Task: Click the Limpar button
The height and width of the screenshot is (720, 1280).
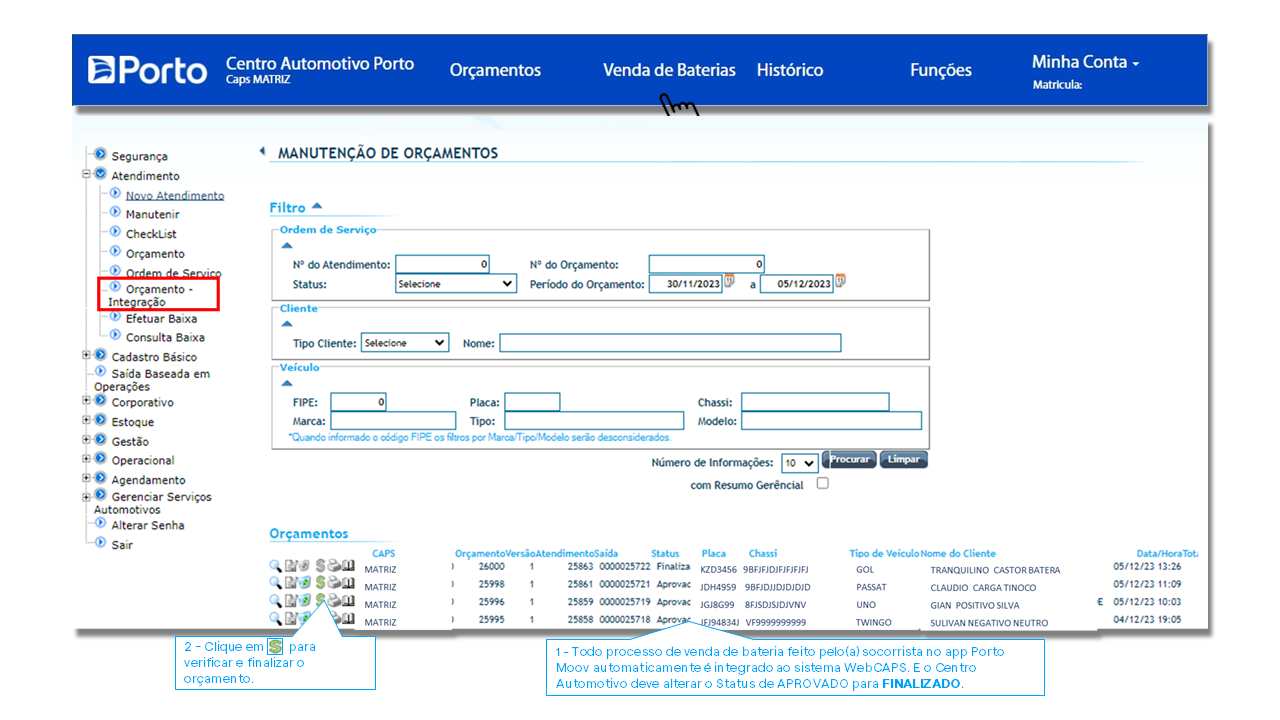Action: [904, 459]
